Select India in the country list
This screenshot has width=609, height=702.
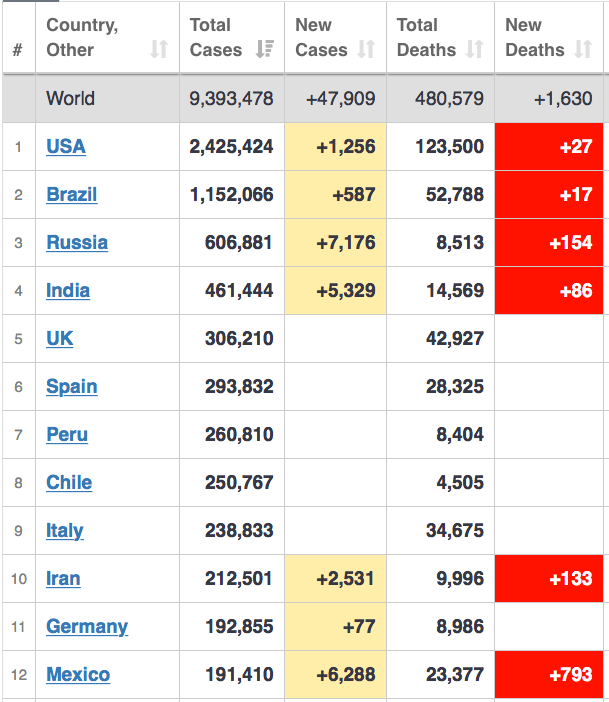(x=68, y=291)
